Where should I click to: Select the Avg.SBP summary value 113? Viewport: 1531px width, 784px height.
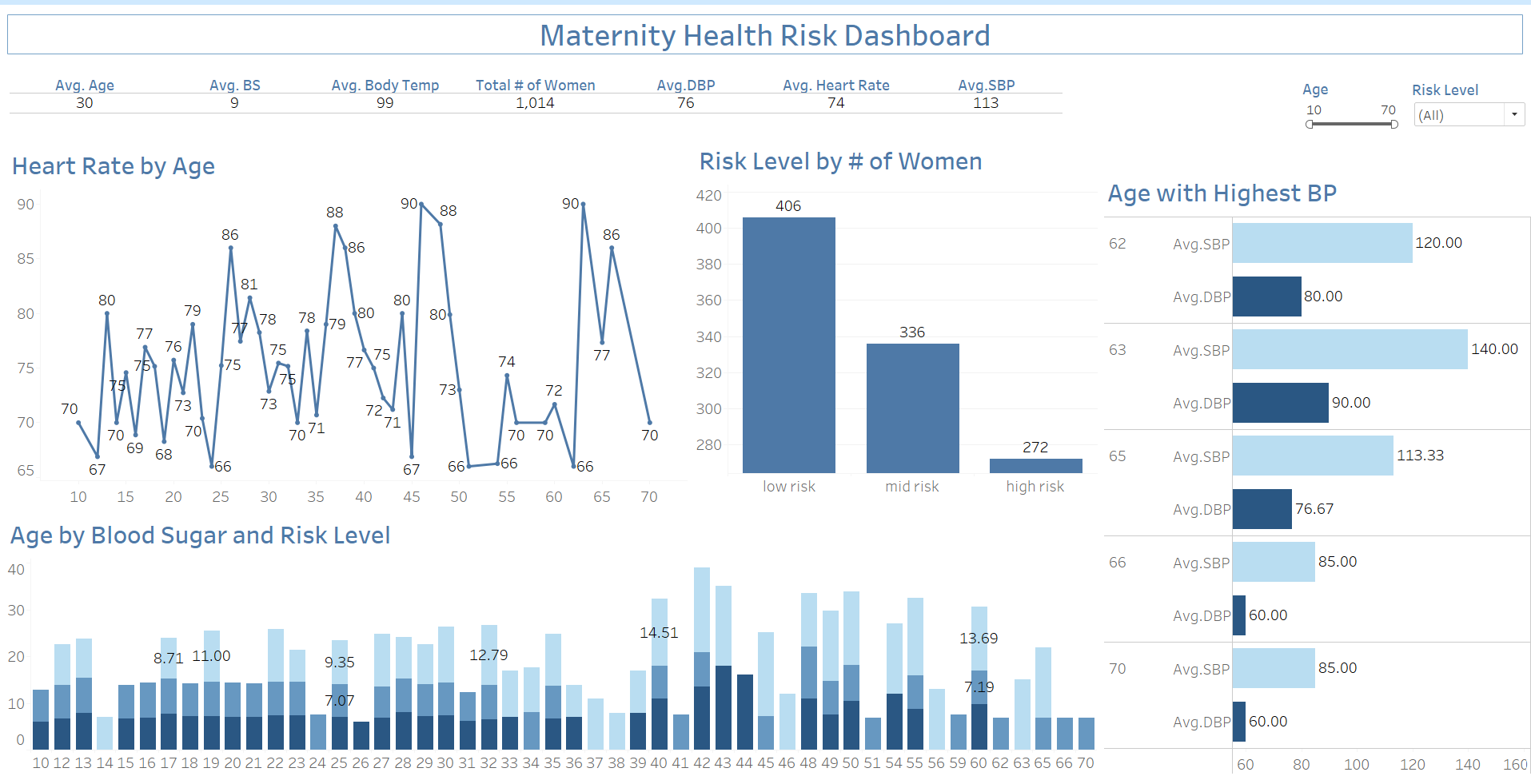pyautogui.click(x=986, y=103)
